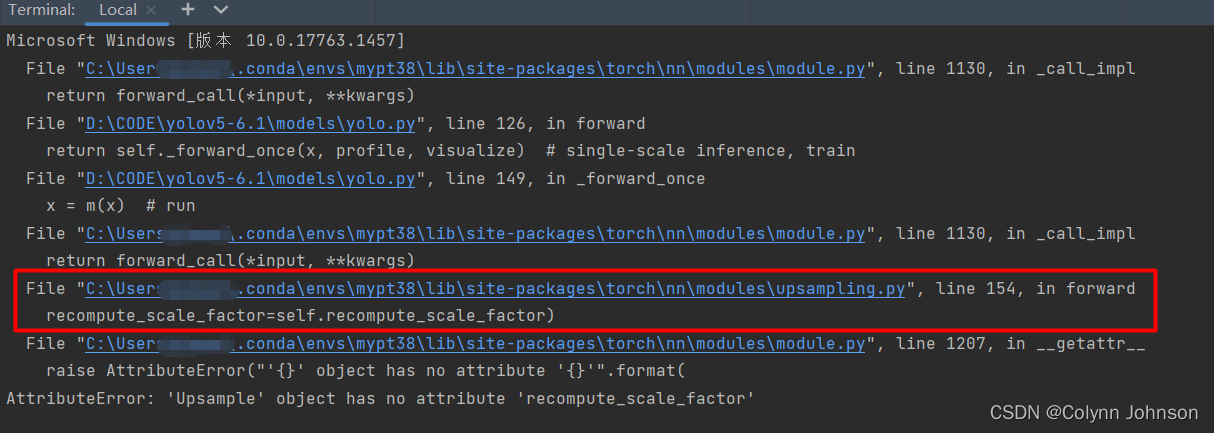Screen dimensions: 1214x433
Task: Click the Terminal panel label
Action: click(41, 10)
